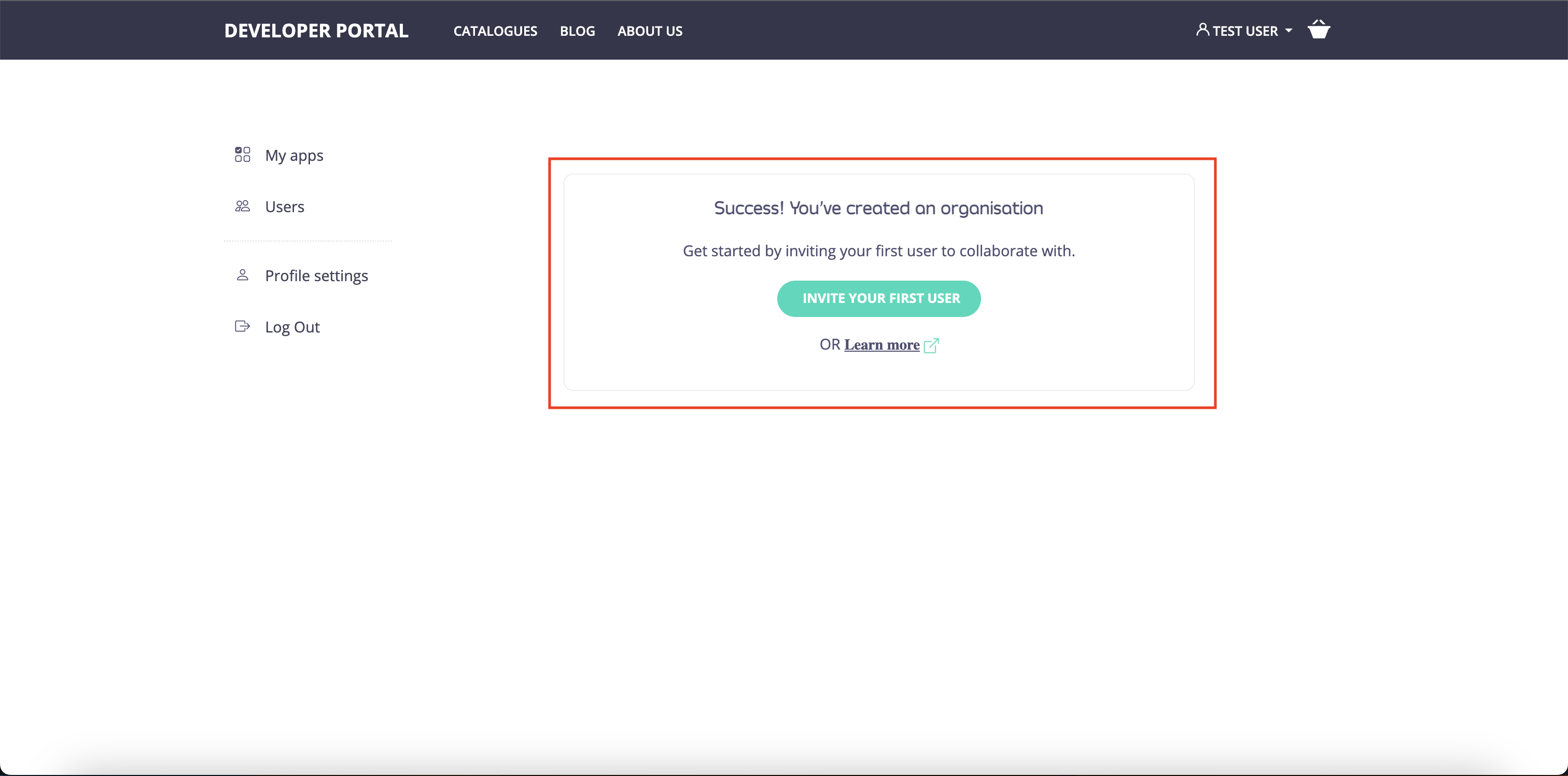1568x776 pixels.
Task: Open the CATALOGUES menu item
Action: pyautogui.click(x=495, y=31)
